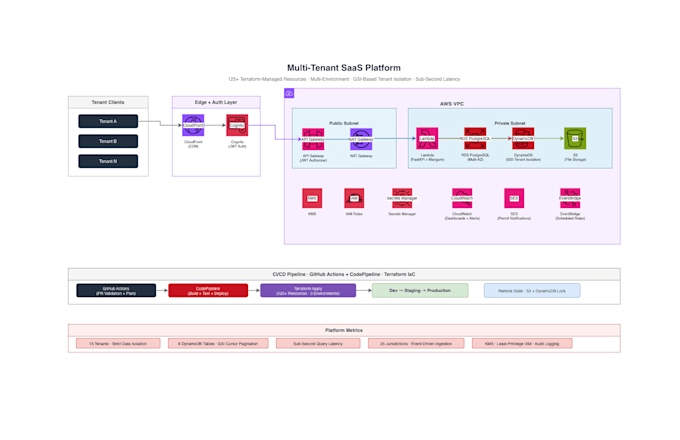Viewport: 680px width, 440px height.
Task: Click the Tenant B box
Action: 108,141
